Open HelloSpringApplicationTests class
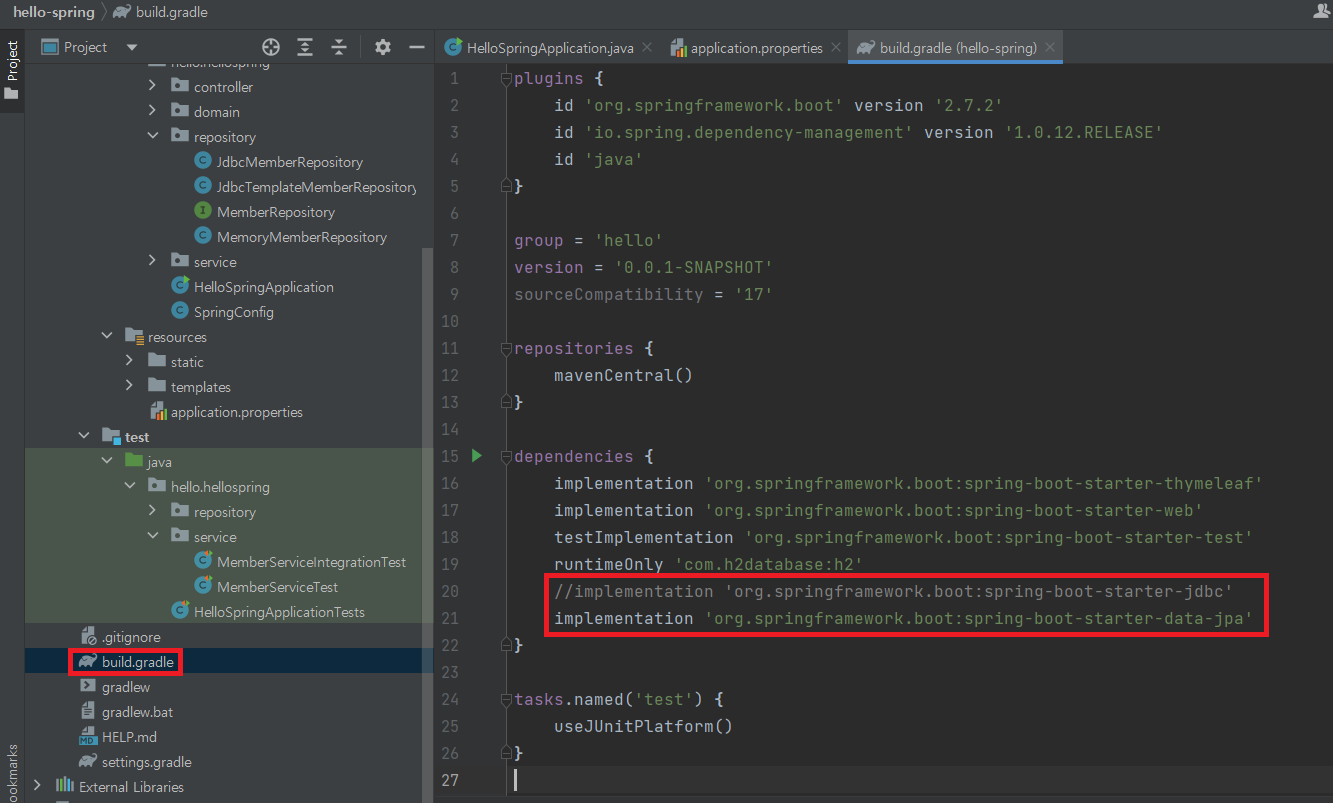 (279, 612)
